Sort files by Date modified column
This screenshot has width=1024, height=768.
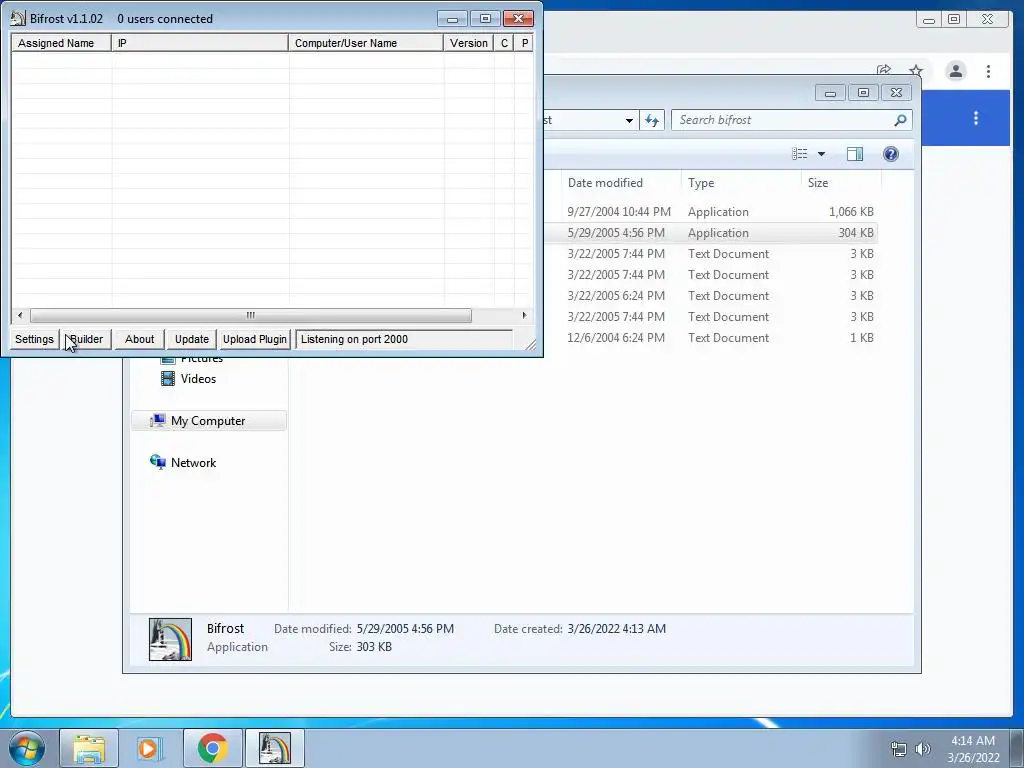pos(605,183)
